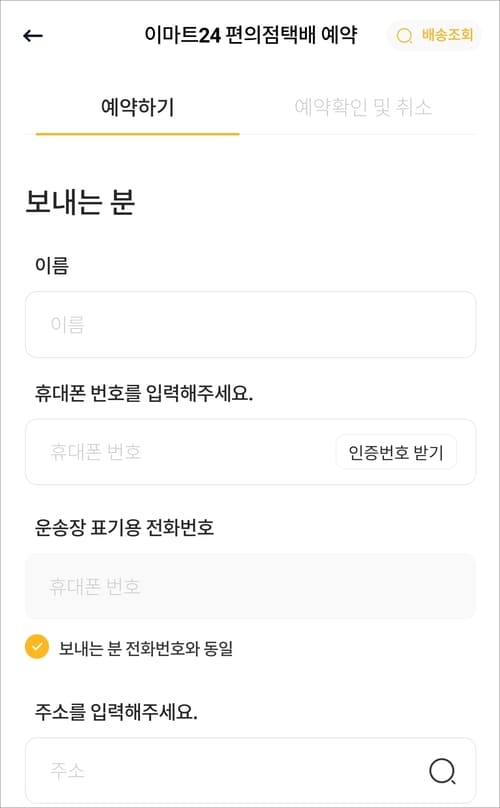Switch to 예약확인 및 취소 tab
The image size is (500, 808).
(363, 107)
